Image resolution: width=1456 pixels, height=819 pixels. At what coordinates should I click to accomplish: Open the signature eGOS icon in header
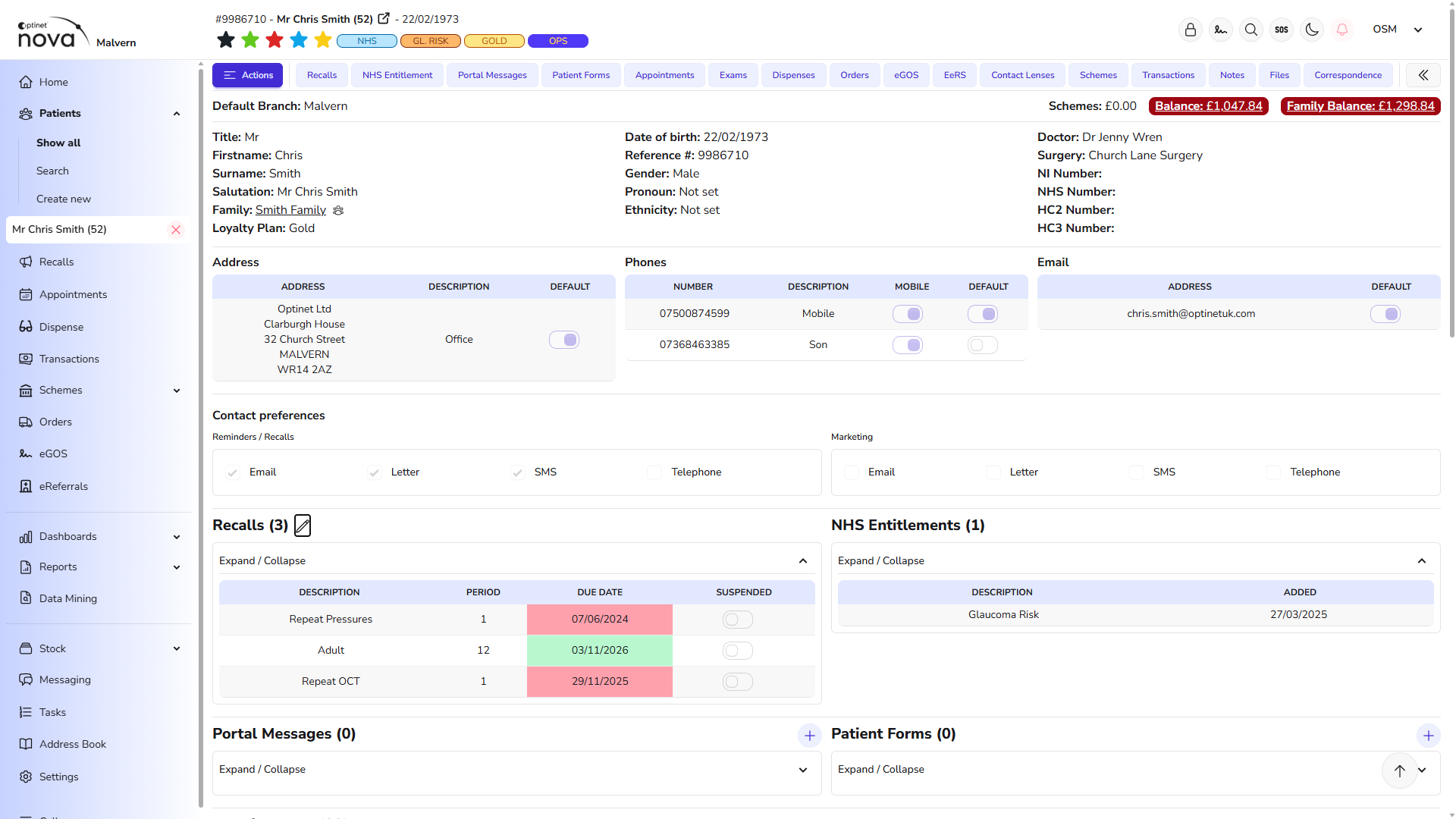pos(1220,30)
